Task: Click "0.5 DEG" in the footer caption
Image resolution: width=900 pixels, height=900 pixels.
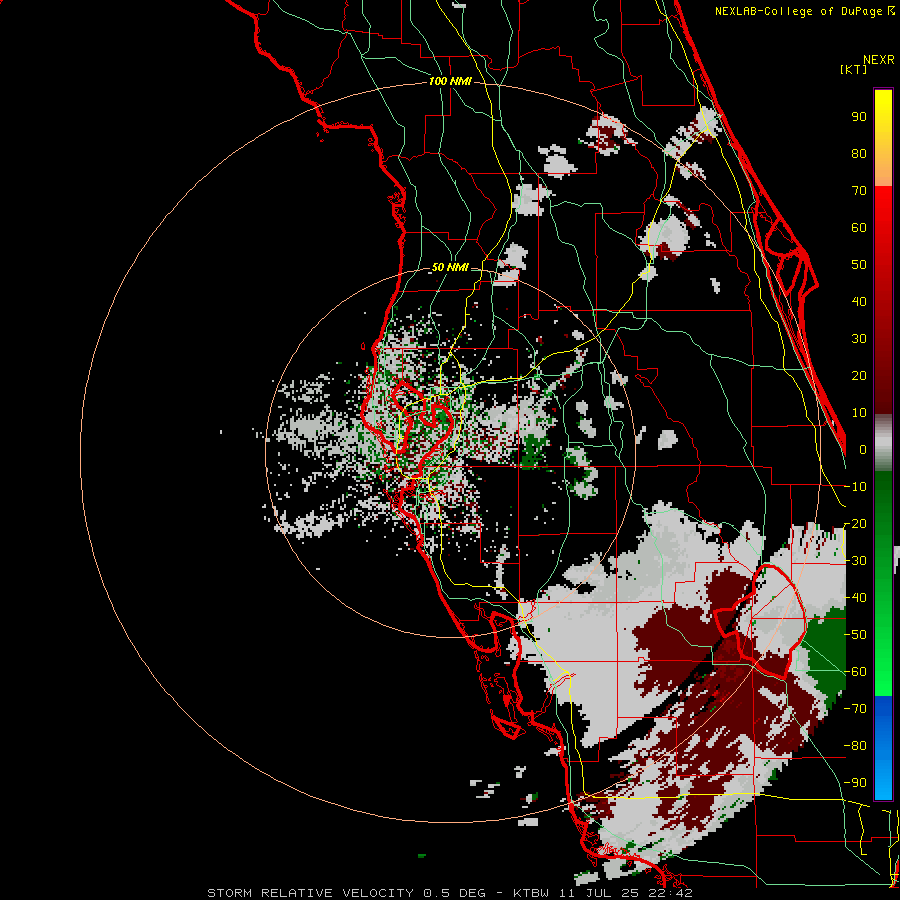Action: 455,893
